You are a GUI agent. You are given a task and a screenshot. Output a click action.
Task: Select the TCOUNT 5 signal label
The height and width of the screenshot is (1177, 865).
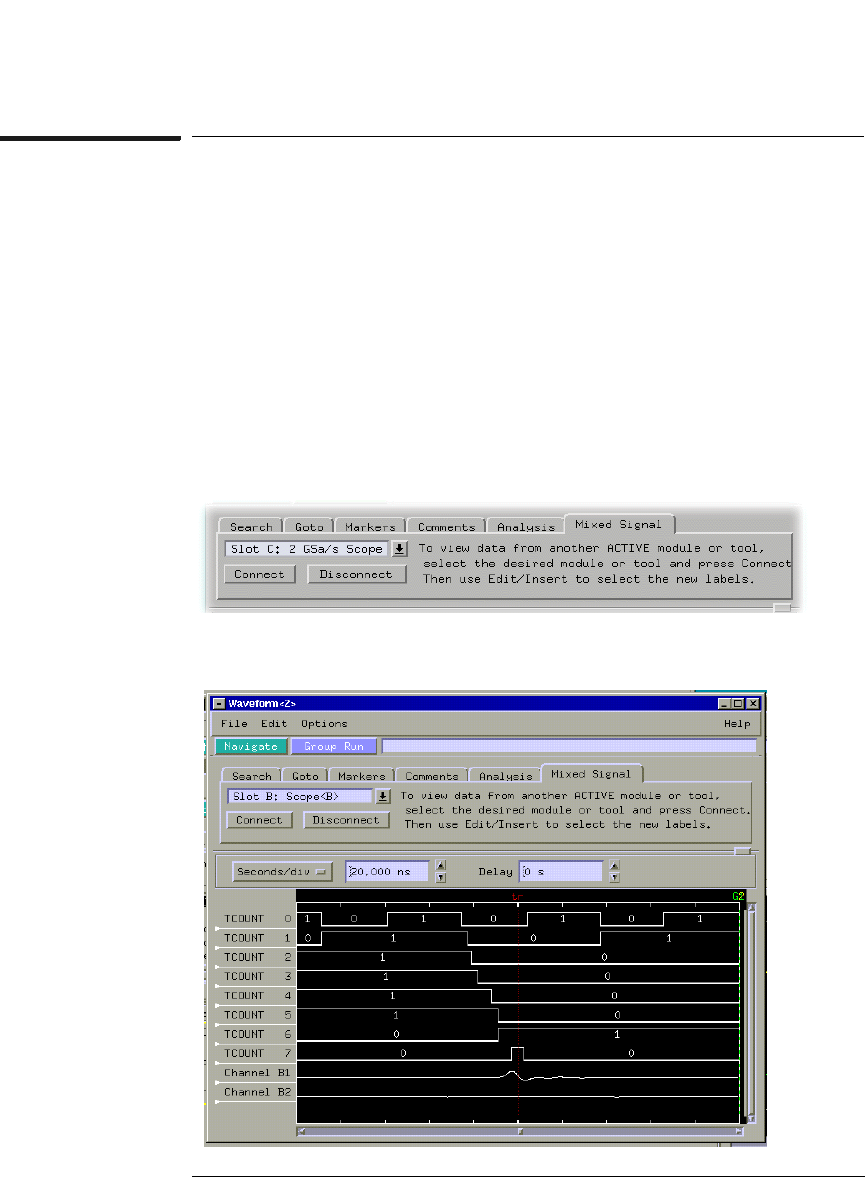(x=256, y=1015)
